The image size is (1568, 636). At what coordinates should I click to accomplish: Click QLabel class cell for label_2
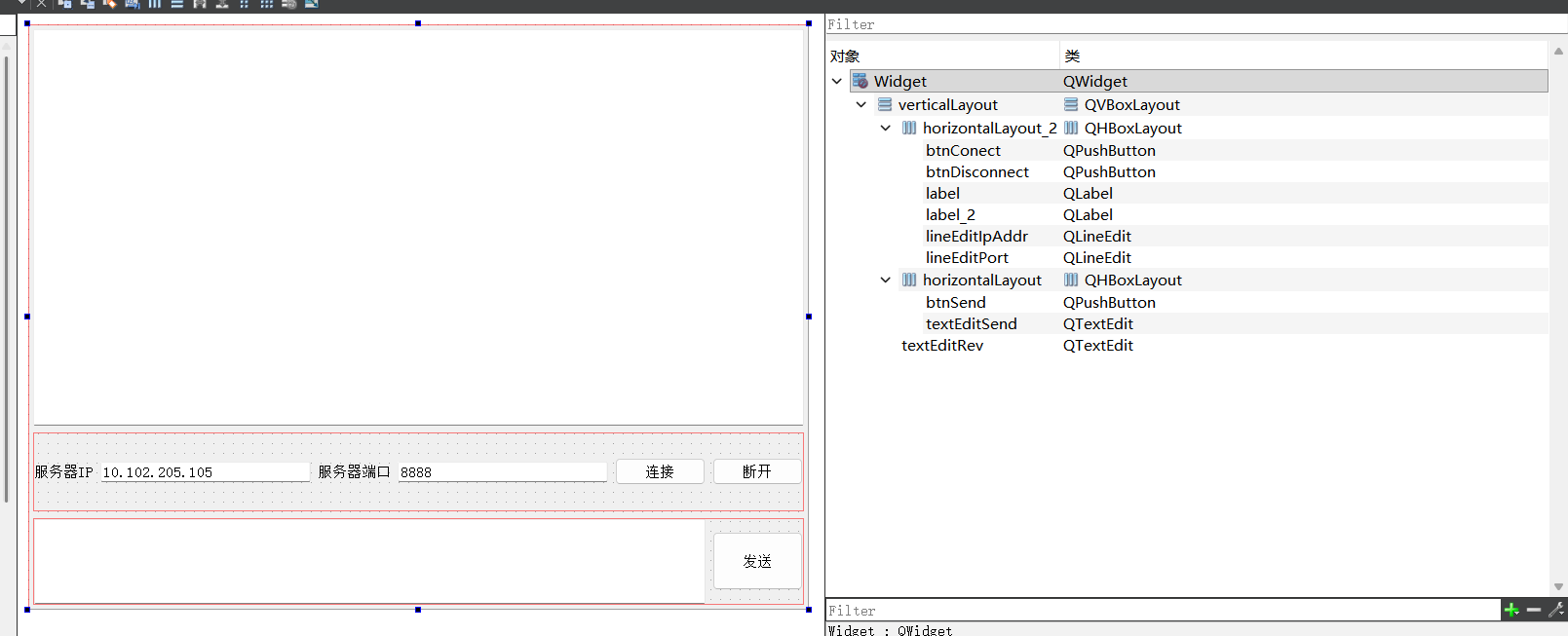point(1088,214)
